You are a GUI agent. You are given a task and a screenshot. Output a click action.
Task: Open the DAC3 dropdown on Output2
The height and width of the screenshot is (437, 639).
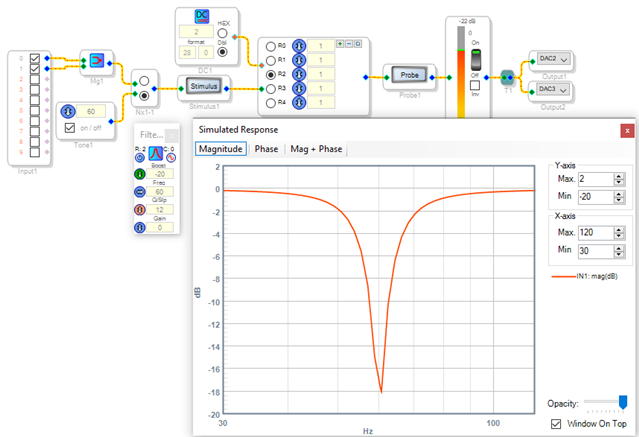553,90
